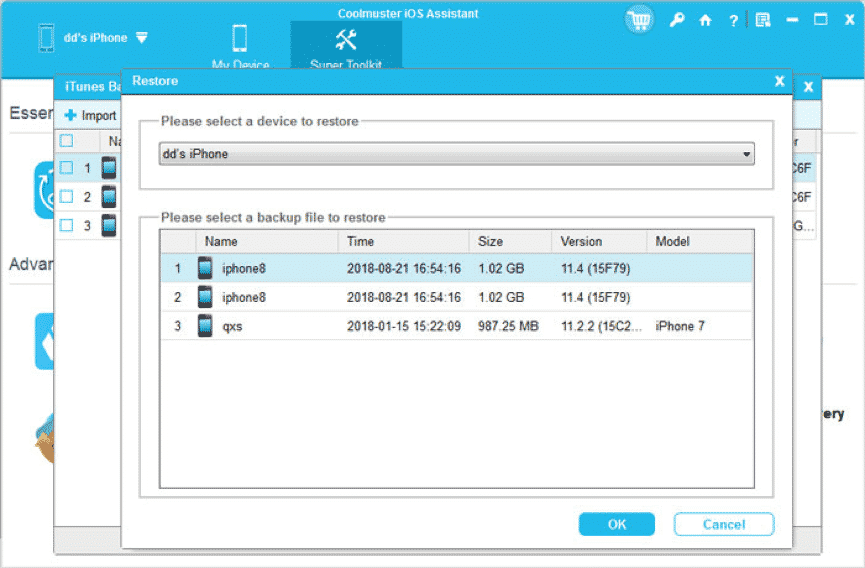Tick the checkbox for backup row 2
This screenshot has height=568, width=865.
pyautogui.click(x=66, y=197)
